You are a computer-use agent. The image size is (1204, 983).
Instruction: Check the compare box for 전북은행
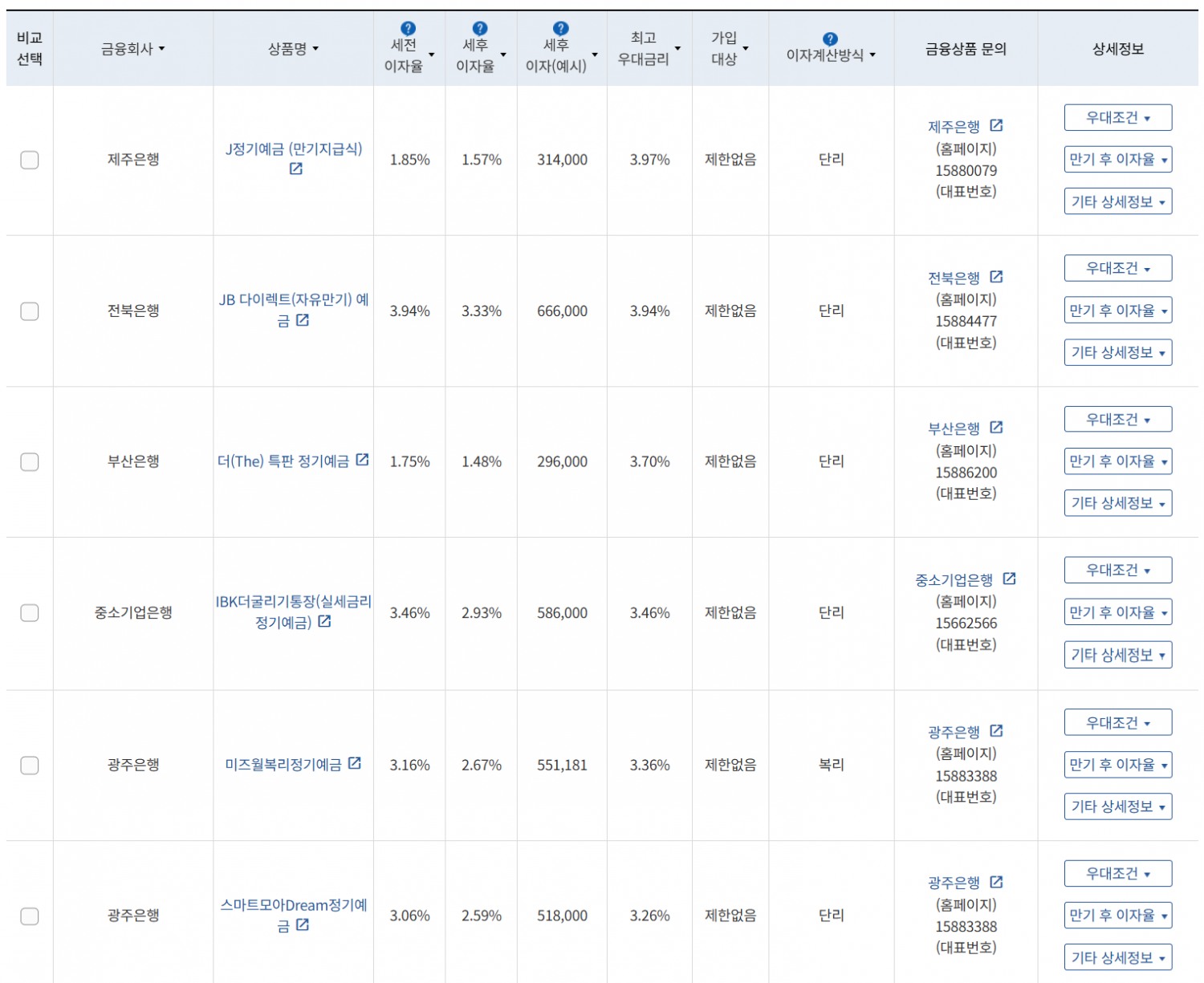pos(30,311)
